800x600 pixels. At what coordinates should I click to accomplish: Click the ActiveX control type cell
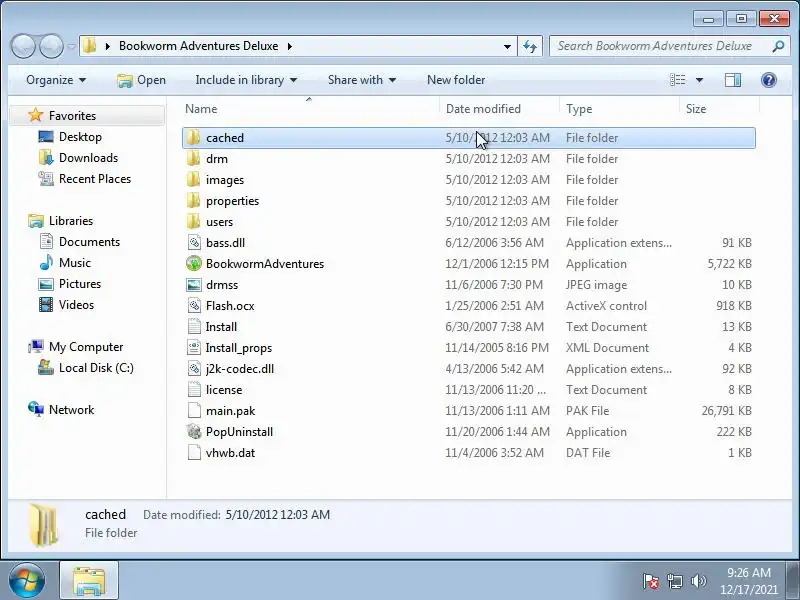click(606, 306)
